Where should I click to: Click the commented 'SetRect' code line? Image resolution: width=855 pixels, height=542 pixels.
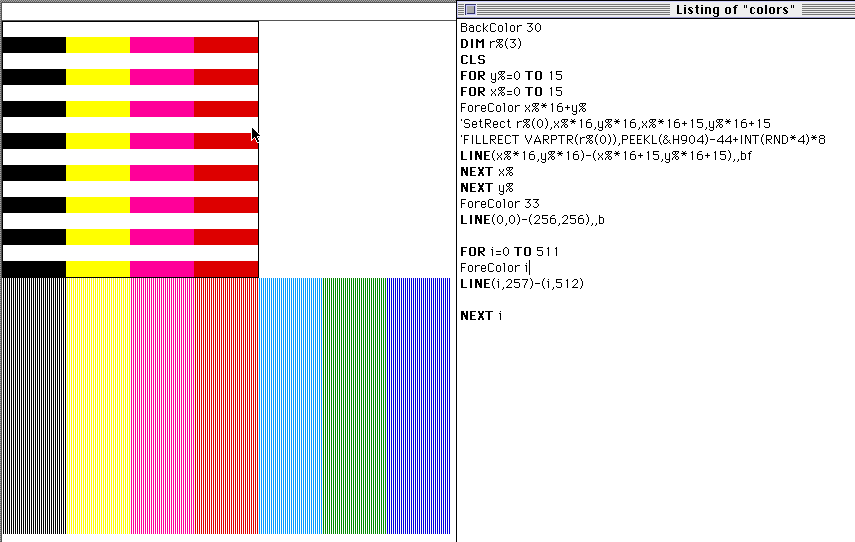tap(614, 124)
